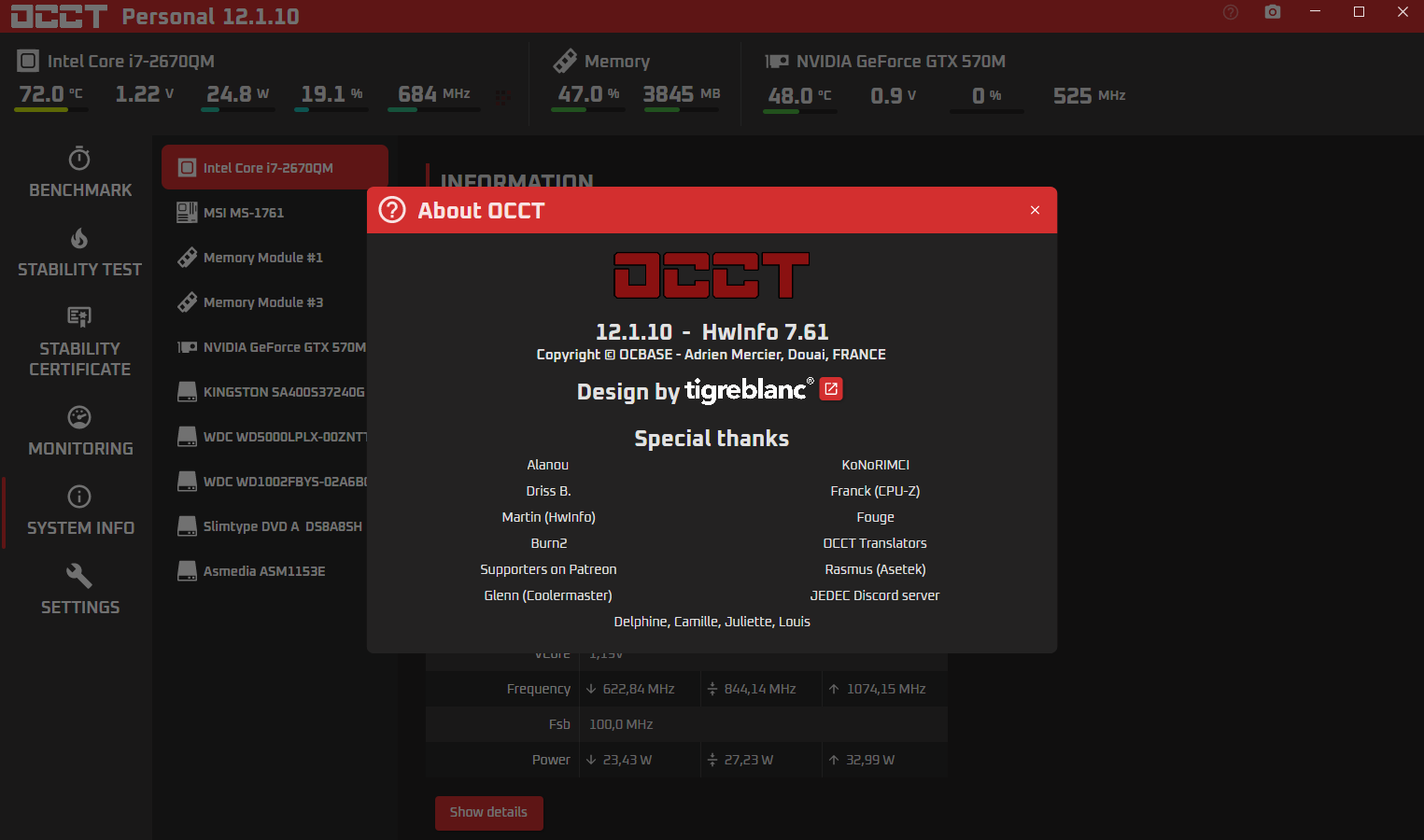Screen dimensions: 1424x840
Task: Go to MONITORING section label
Action: (x=80, y=449)
